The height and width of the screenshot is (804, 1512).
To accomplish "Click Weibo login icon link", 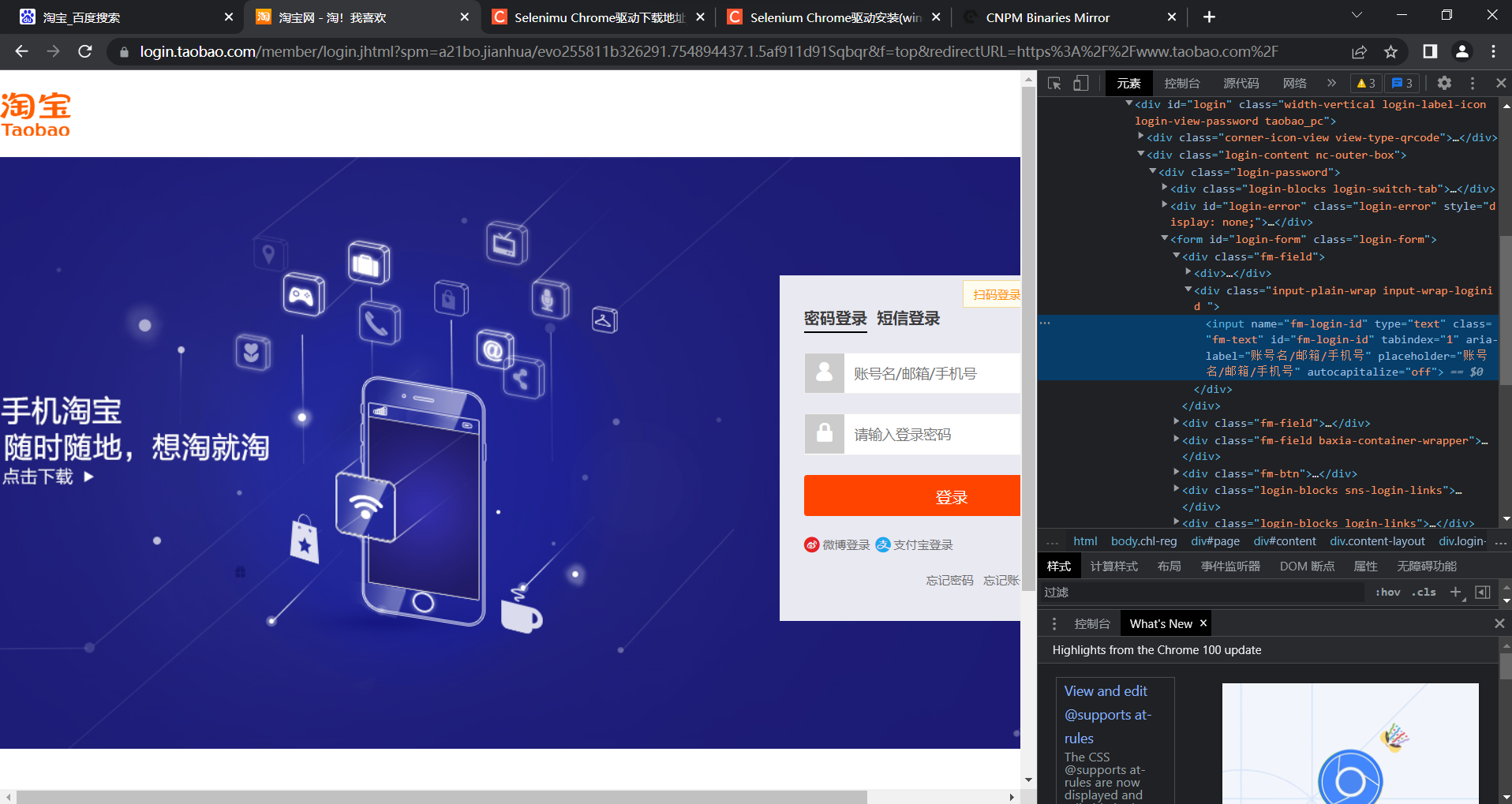I will pyautogui.click(x=836, y=545).
